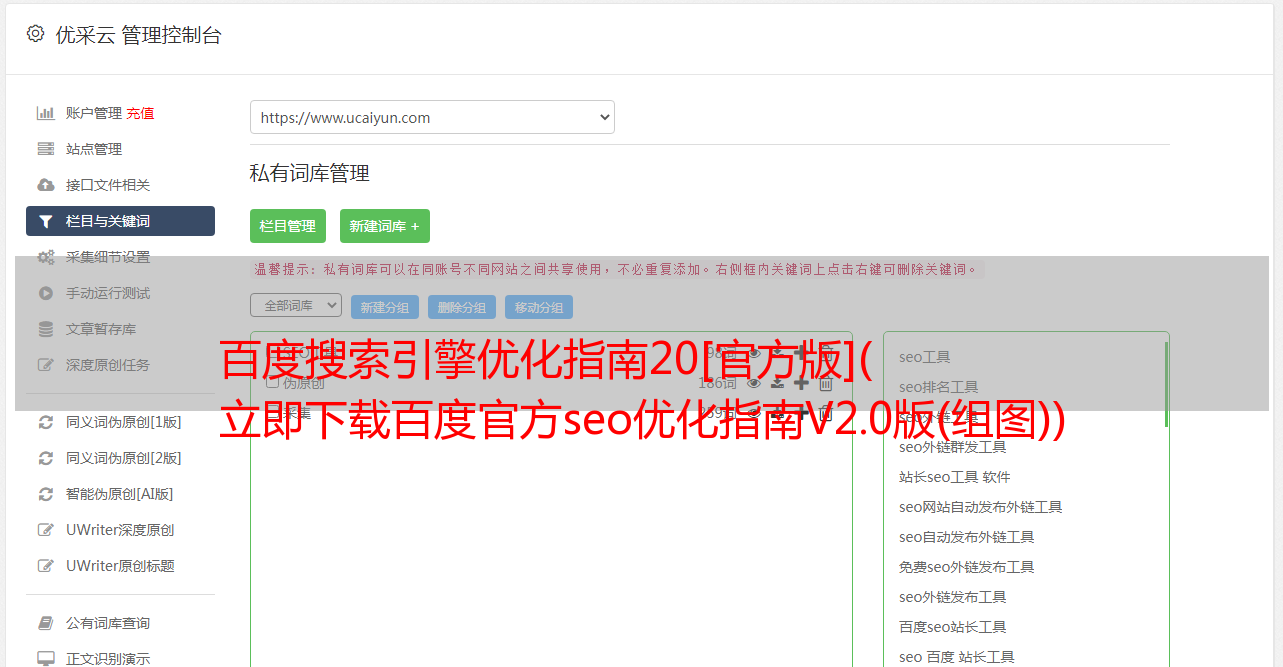
Task: Click the edit icon of UWriter深度原创
Action: [x=46, y=530]
